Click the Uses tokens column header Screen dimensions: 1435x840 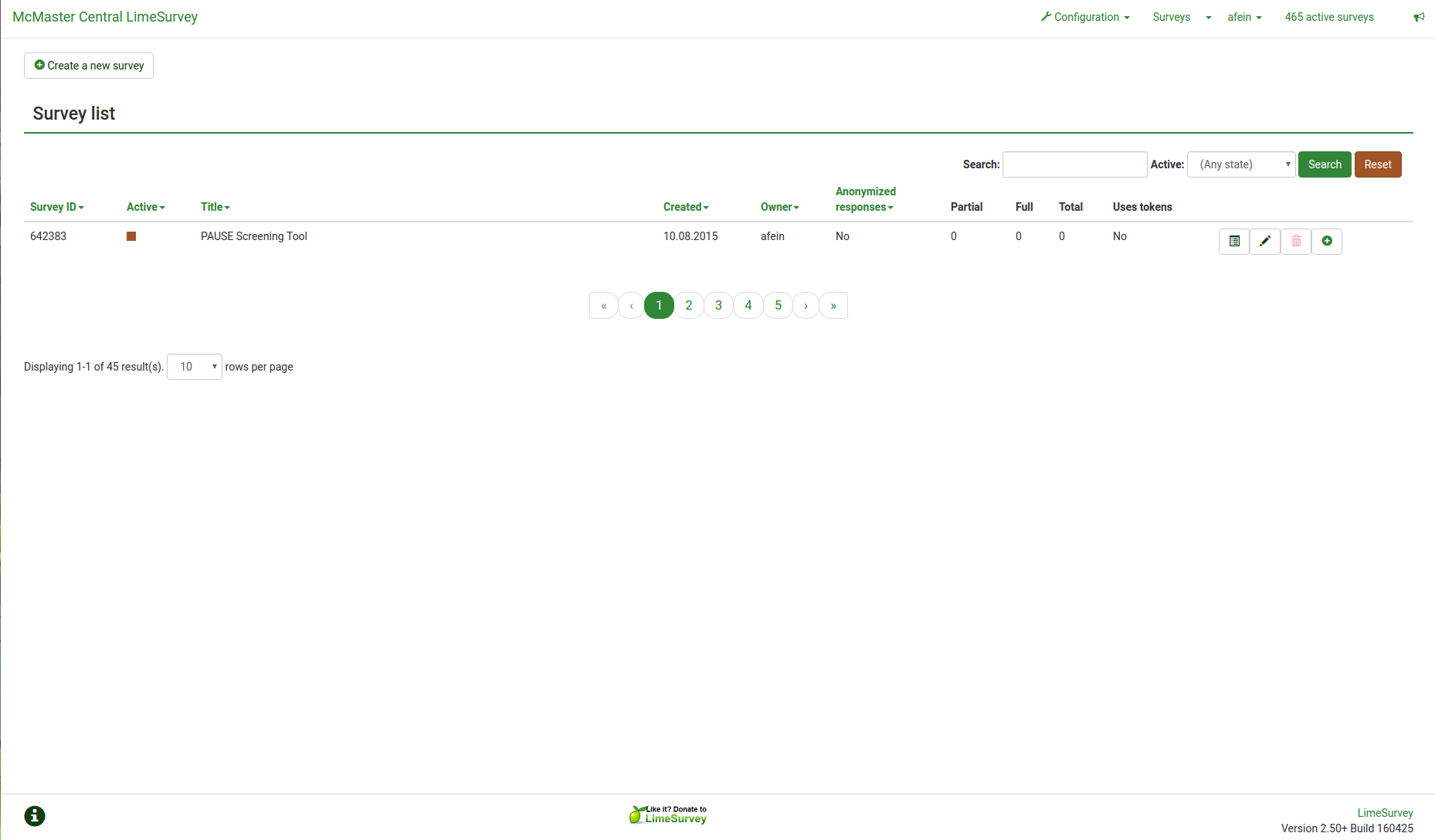coord(1142,207)
